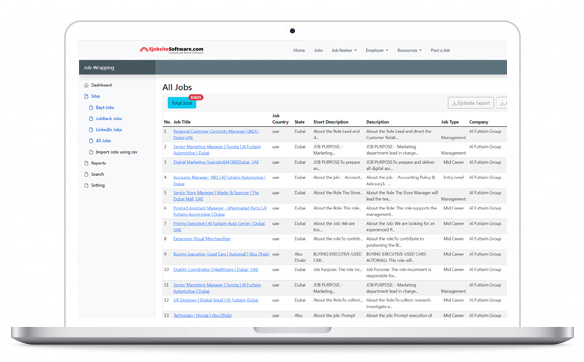Click the EjobsiteSoftware.com logo

click(x=172, y=50)
